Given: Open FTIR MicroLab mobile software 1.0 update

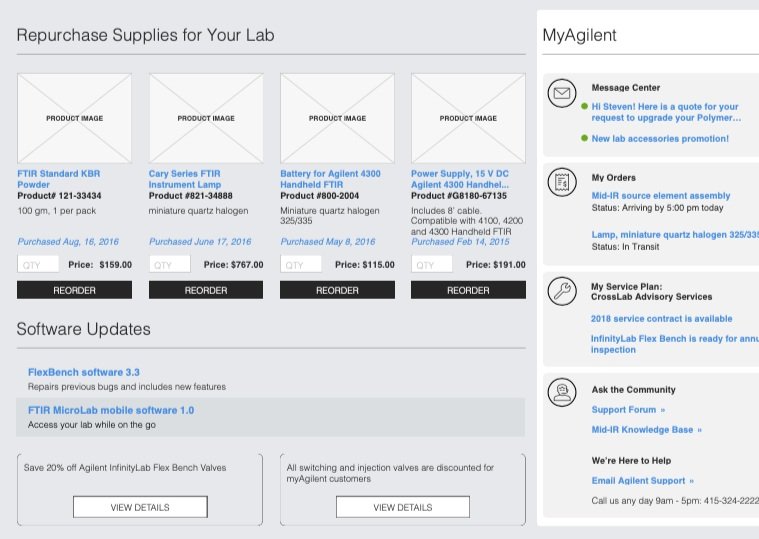Looking at the screenshot, I should pos(111,410).
